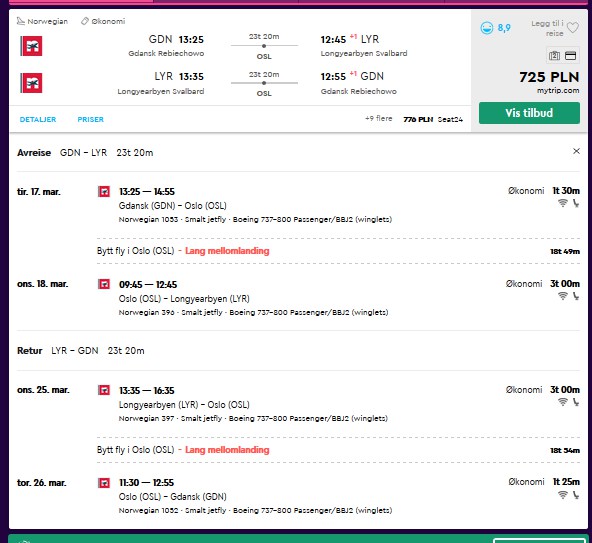Click wifi icon on Longyearbyen–Oslo leg
This screenshot has width=592, height=543.
[x=563, y=402]
